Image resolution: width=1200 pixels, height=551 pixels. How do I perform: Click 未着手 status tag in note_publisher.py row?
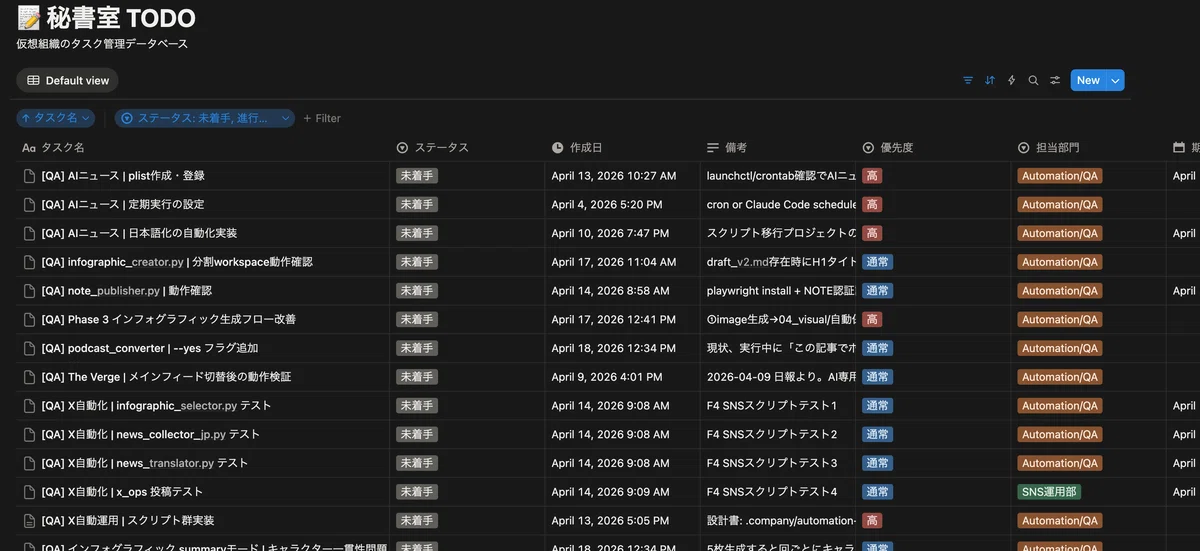(417, 291)
